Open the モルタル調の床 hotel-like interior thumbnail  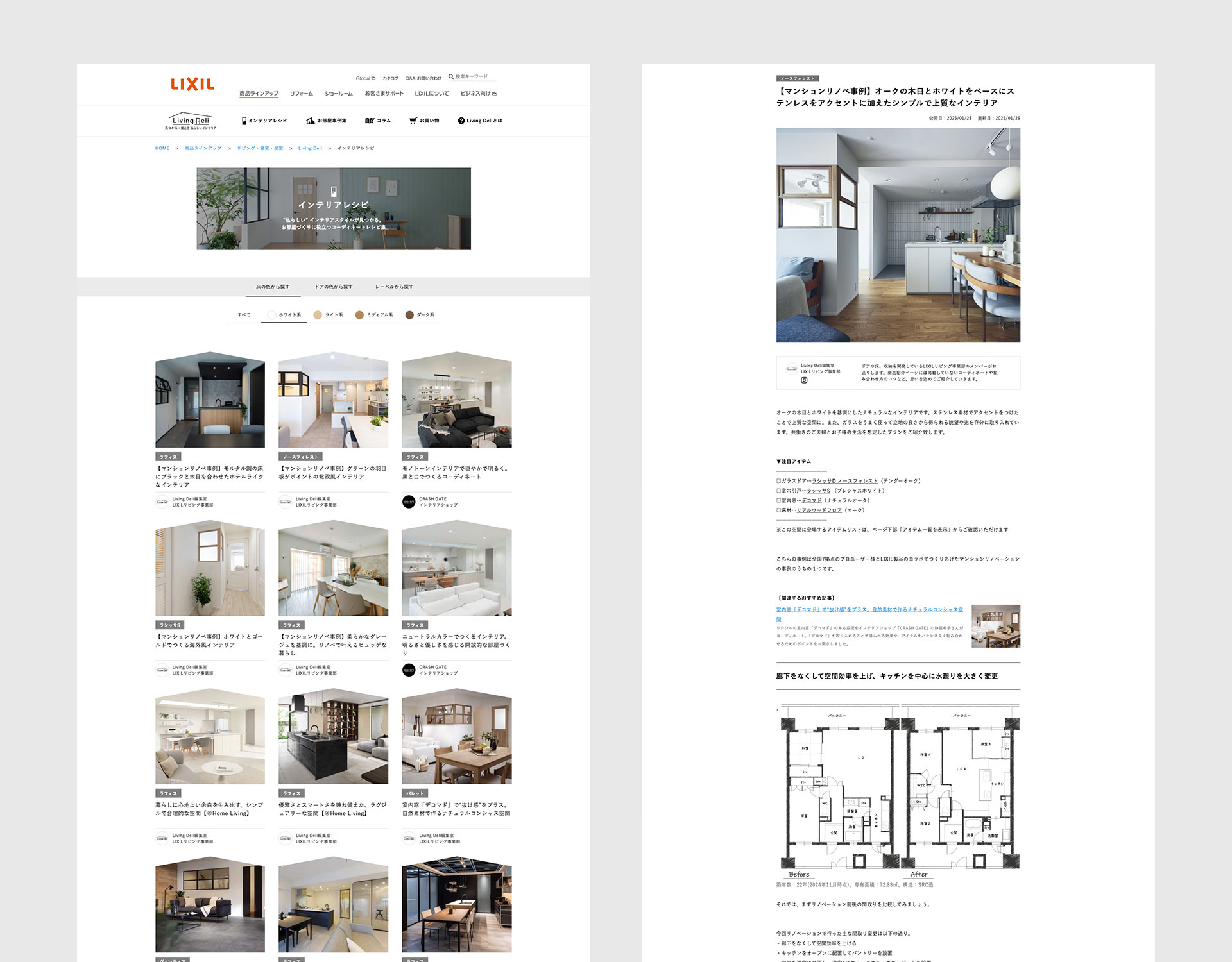click(x=210, y=400)
